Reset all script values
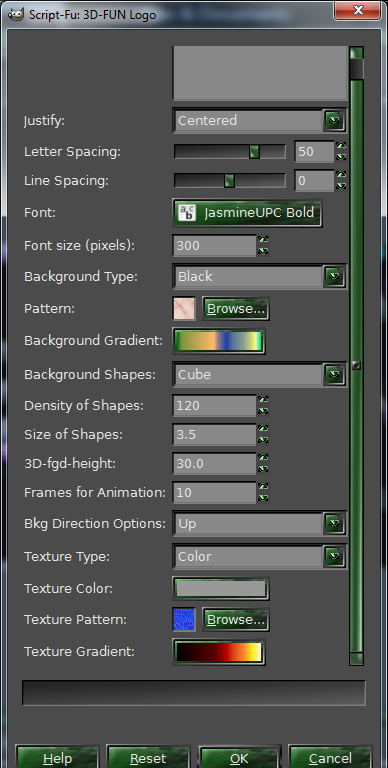388x768 pixels. [148, 757]
